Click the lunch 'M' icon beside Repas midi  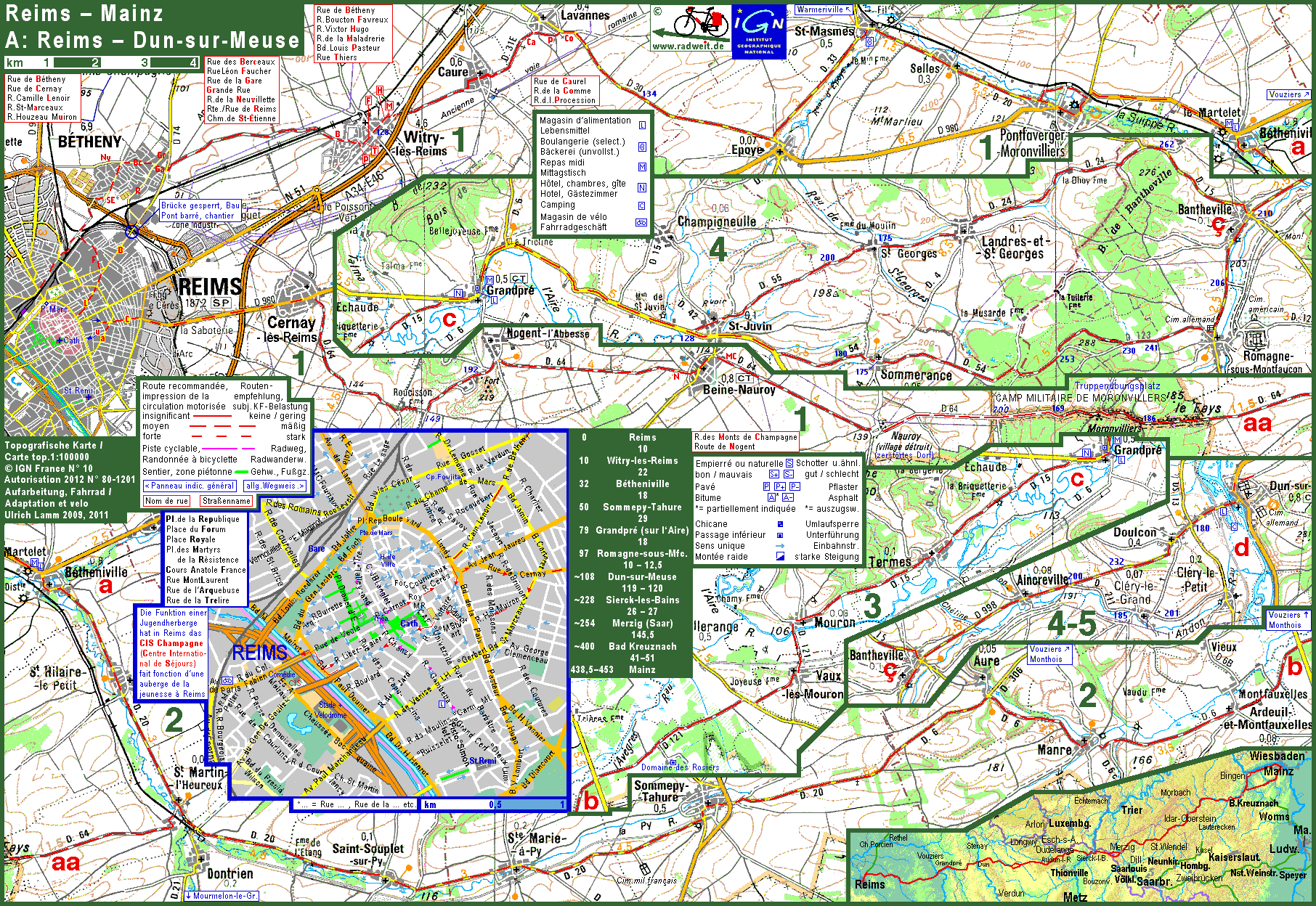(x=642, y=167)
